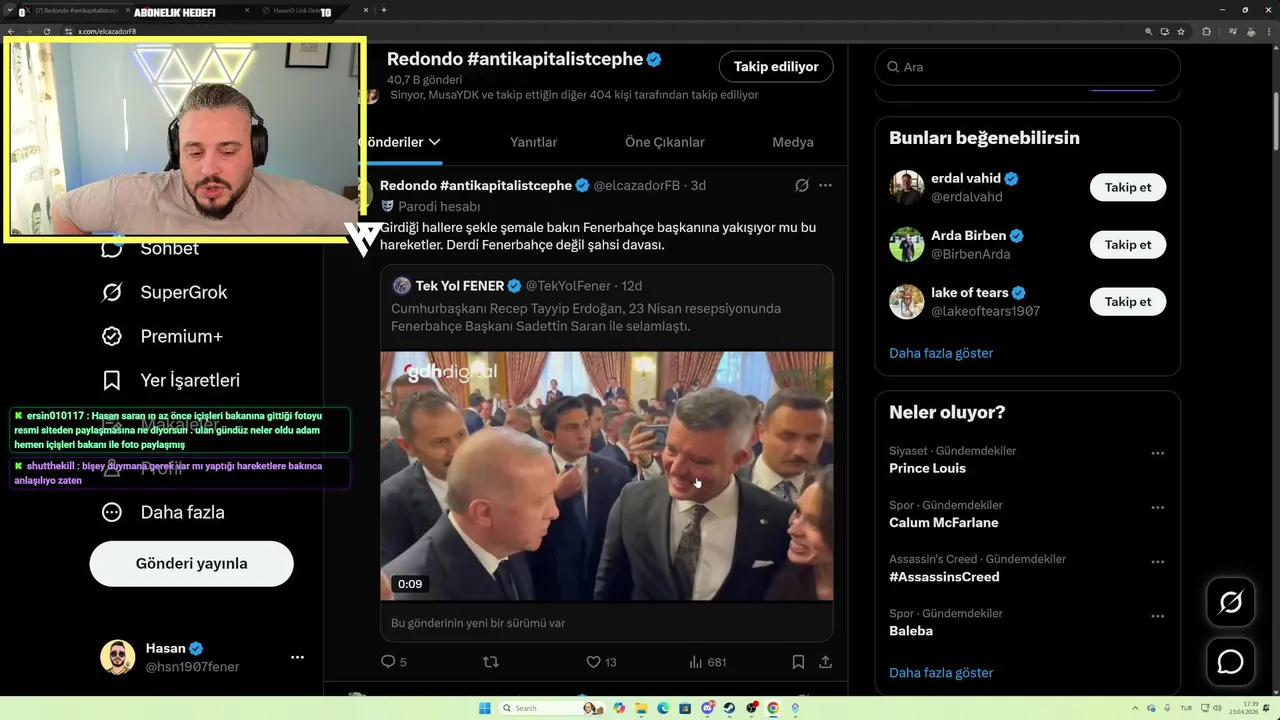Open the dots menu beside Prince Louis
This screenshot has width=1280, height=720.
1157,453
